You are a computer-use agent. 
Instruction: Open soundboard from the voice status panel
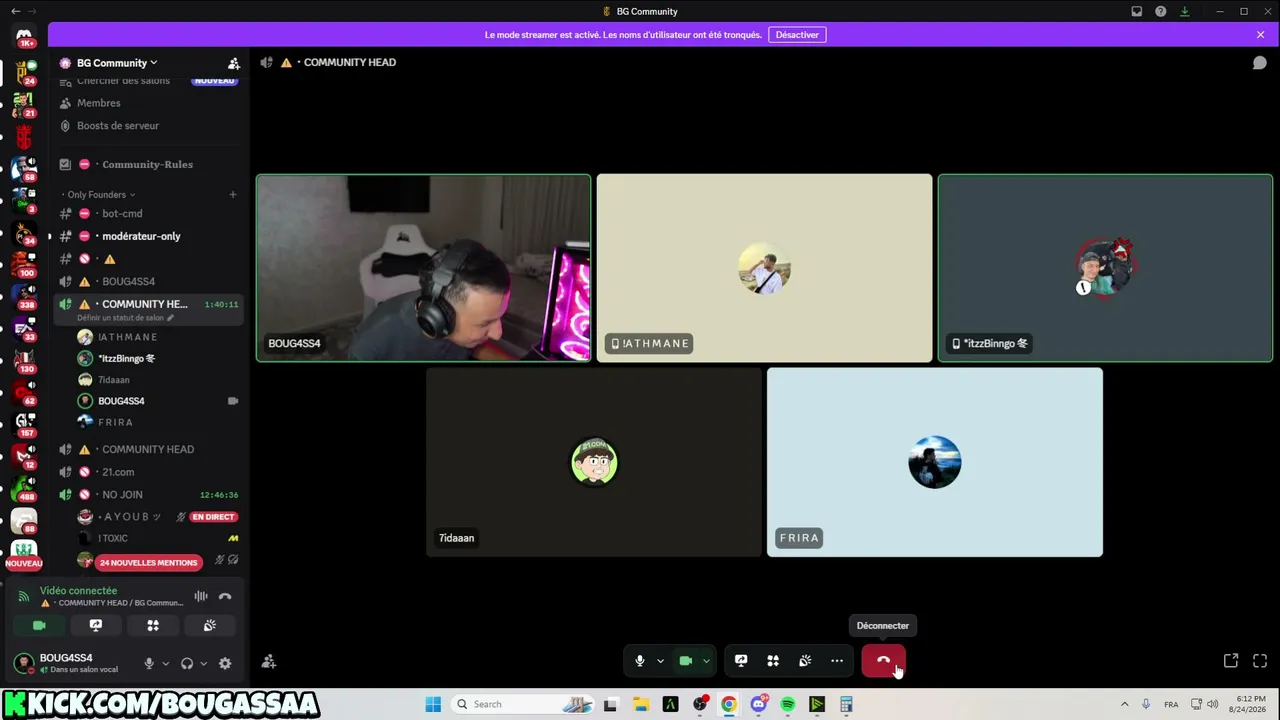click(x=210, y=625)
